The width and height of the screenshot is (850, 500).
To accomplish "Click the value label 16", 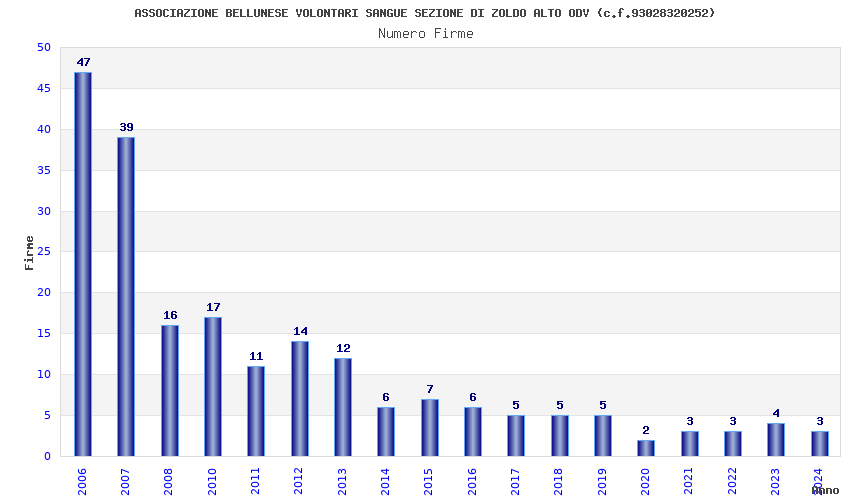I will point(170,316).
